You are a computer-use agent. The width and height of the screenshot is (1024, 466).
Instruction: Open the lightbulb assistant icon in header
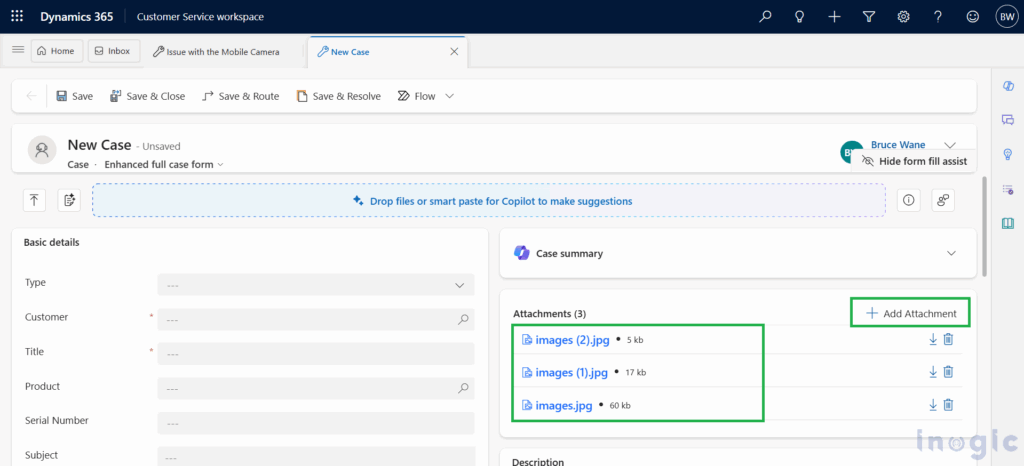799,16
